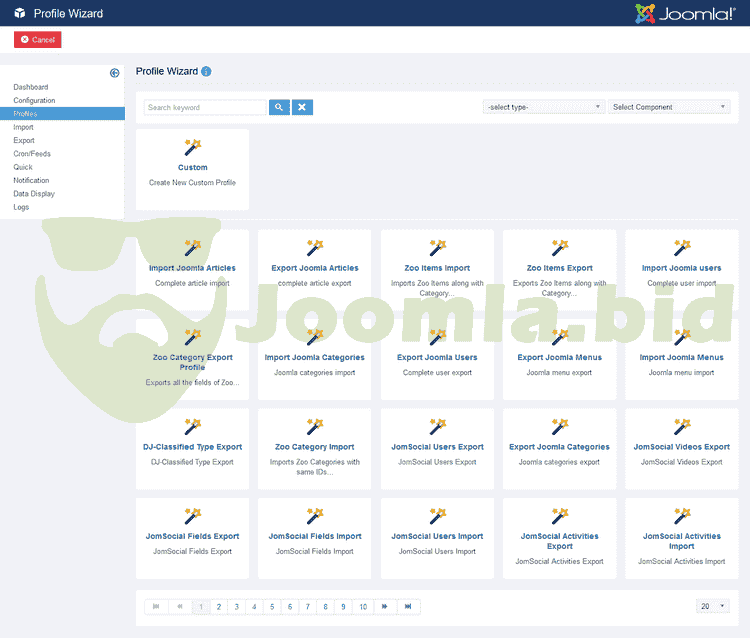750x638 pixels.
Task: Collapse sidebar with the arrow icon
Action: pos(115,73)
